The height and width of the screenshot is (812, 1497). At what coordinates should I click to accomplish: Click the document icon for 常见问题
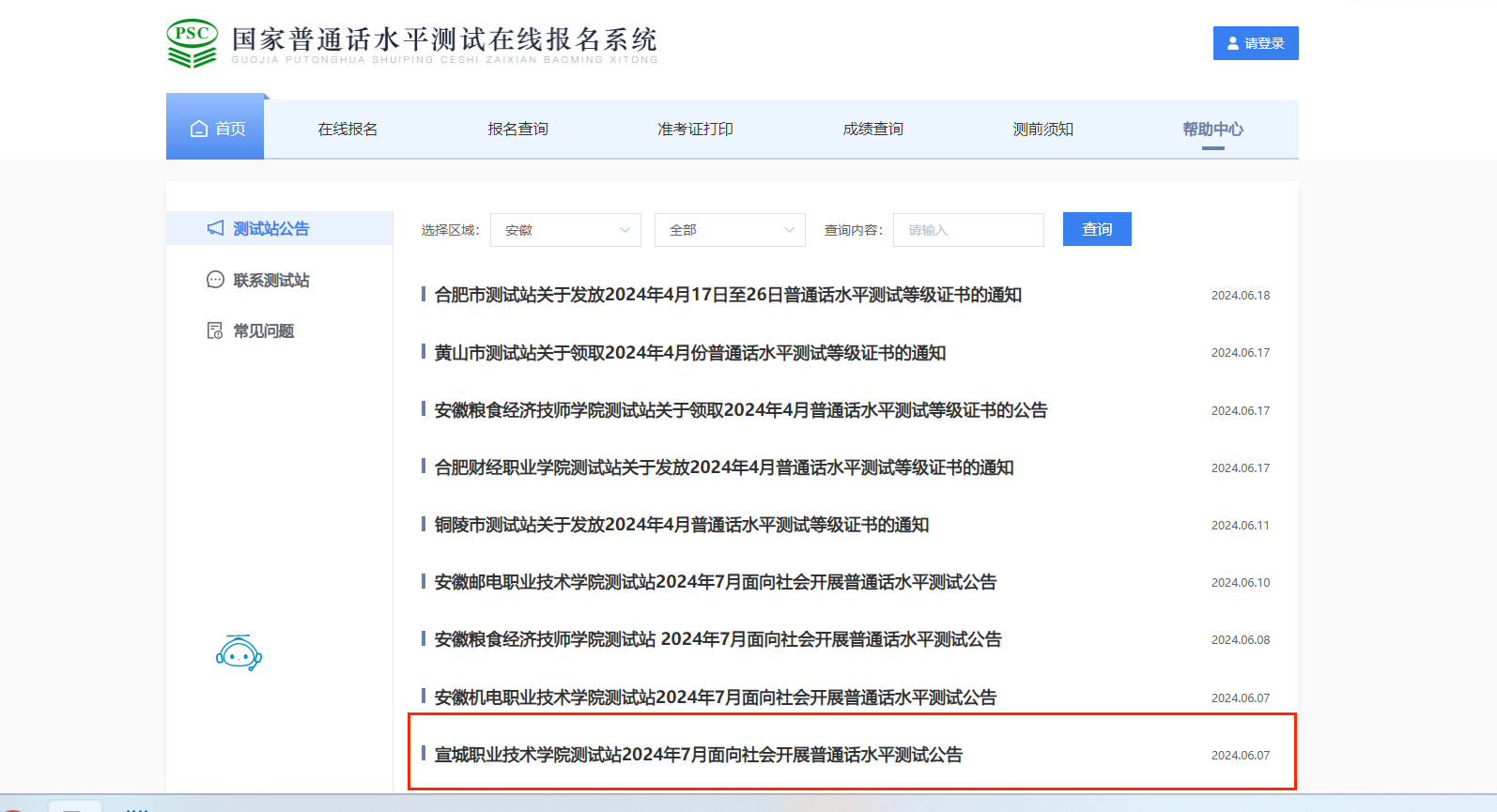coord(215,330)
